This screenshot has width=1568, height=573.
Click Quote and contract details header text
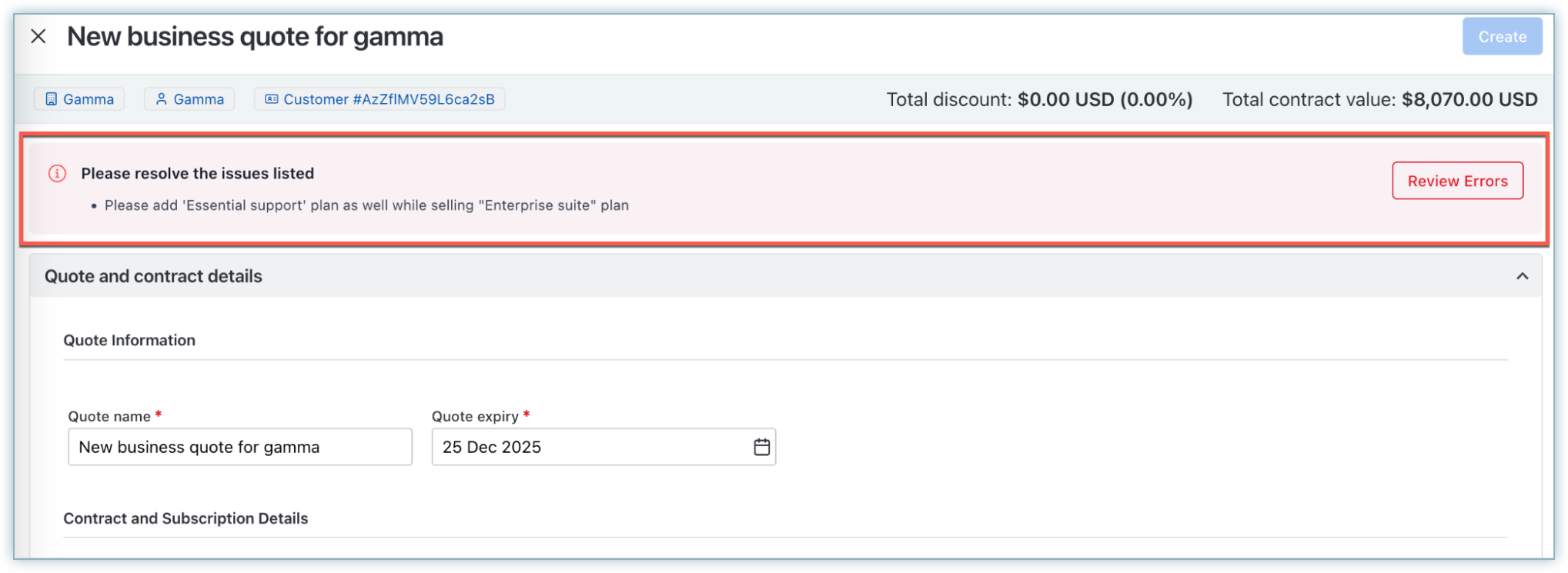coord(153,276)
